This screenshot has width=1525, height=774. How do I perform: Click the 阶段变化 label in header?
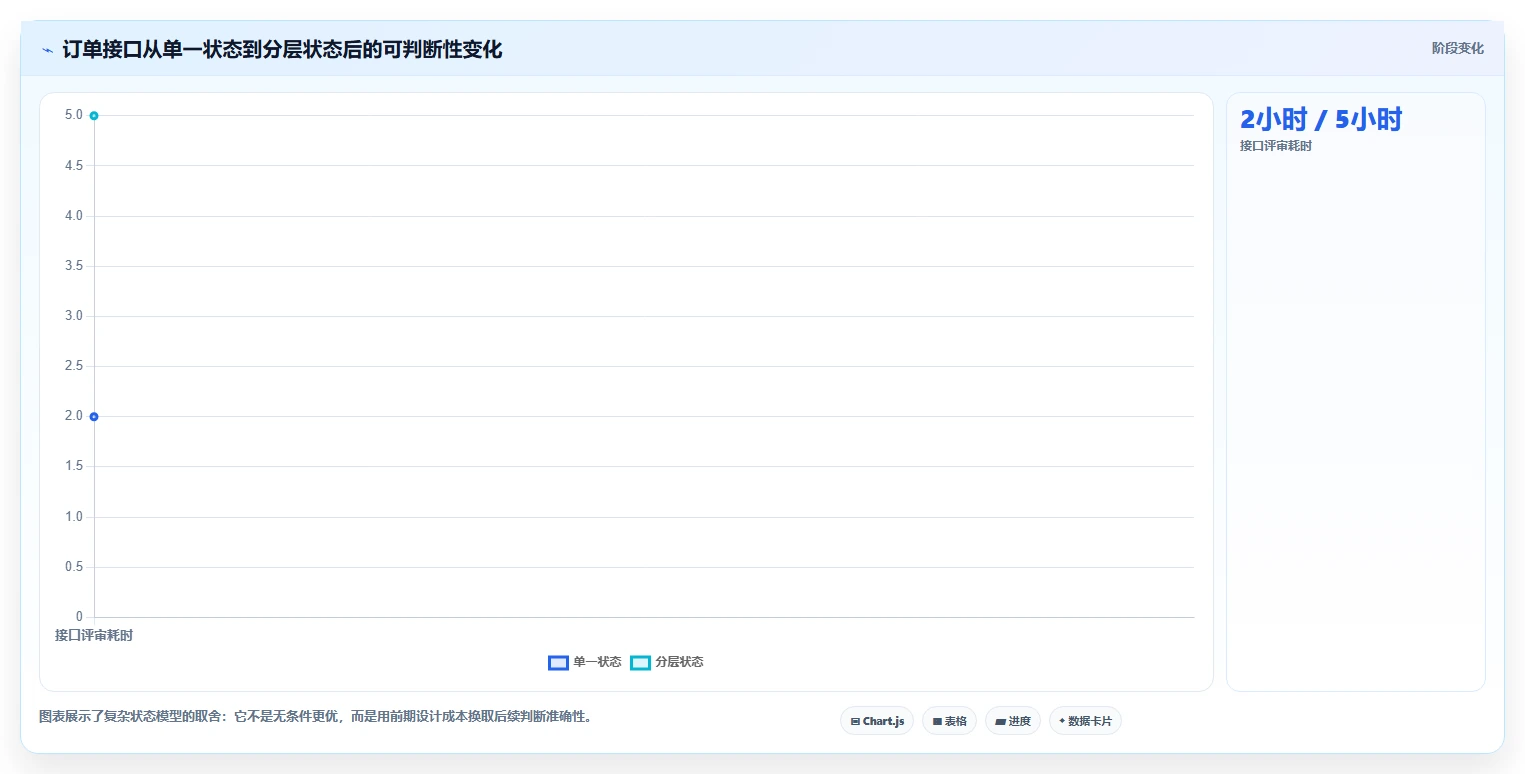[1458, 48]
